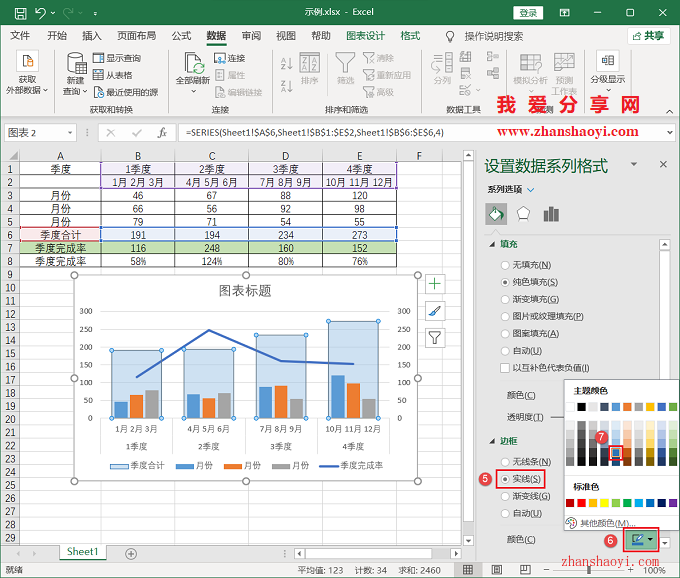The width and height of the screenshot is (680, 578).
Task: Add a new sheet button
Action: (x=131, y=554)
